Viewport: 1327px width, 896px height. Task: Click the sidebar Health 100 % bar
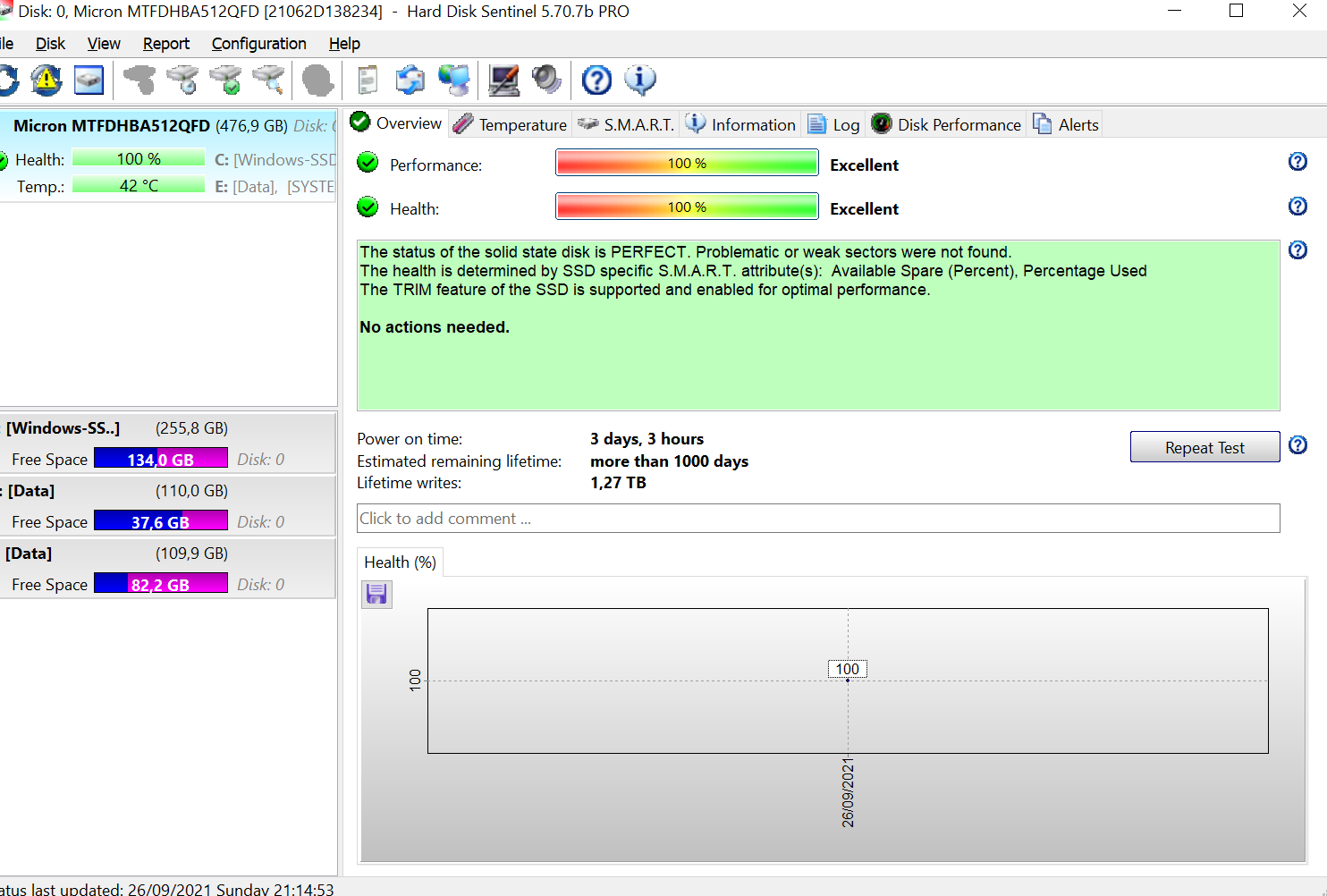[139, 158]
